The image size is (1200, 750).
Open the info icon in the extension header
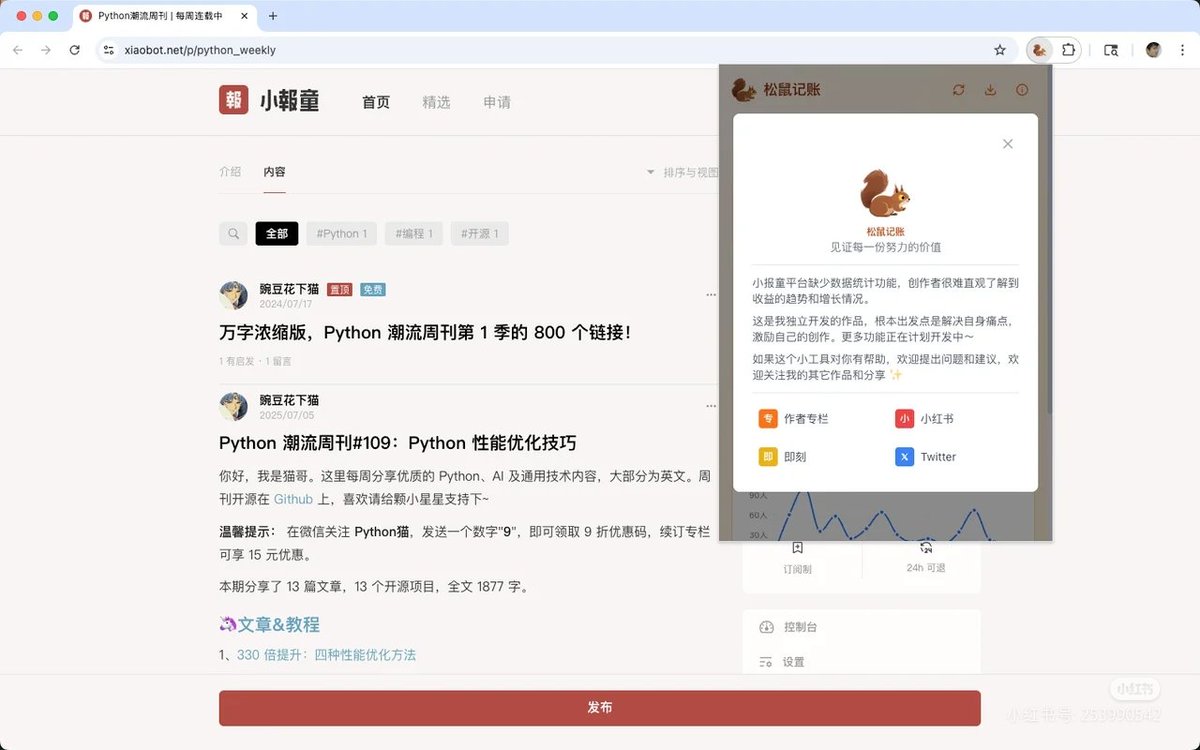click(x=1021, y=89)
